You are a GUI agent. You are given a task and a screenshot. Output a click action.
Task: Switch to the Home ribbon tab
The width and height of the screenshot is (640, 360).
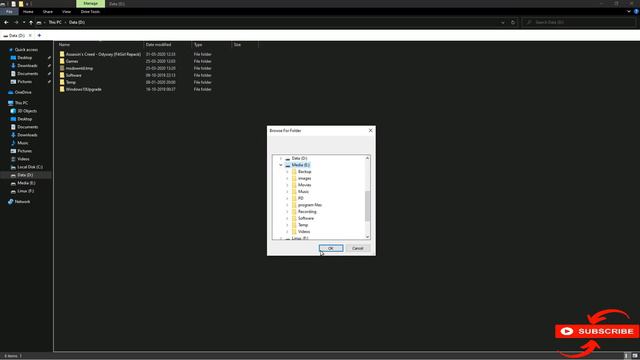(x=28, y=12)
